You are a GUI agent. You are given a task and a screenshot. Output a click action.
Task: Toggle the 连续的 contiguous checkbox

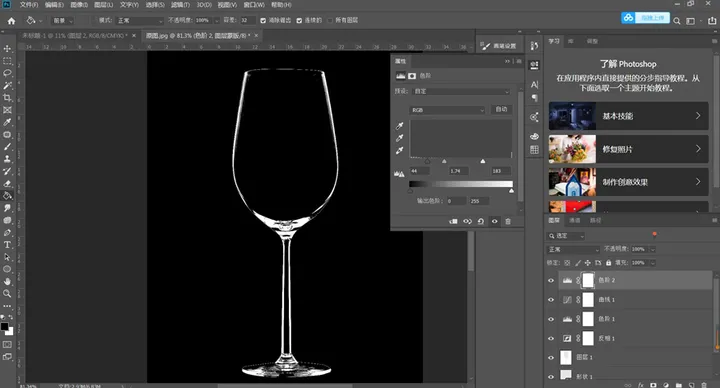point(299,21)
